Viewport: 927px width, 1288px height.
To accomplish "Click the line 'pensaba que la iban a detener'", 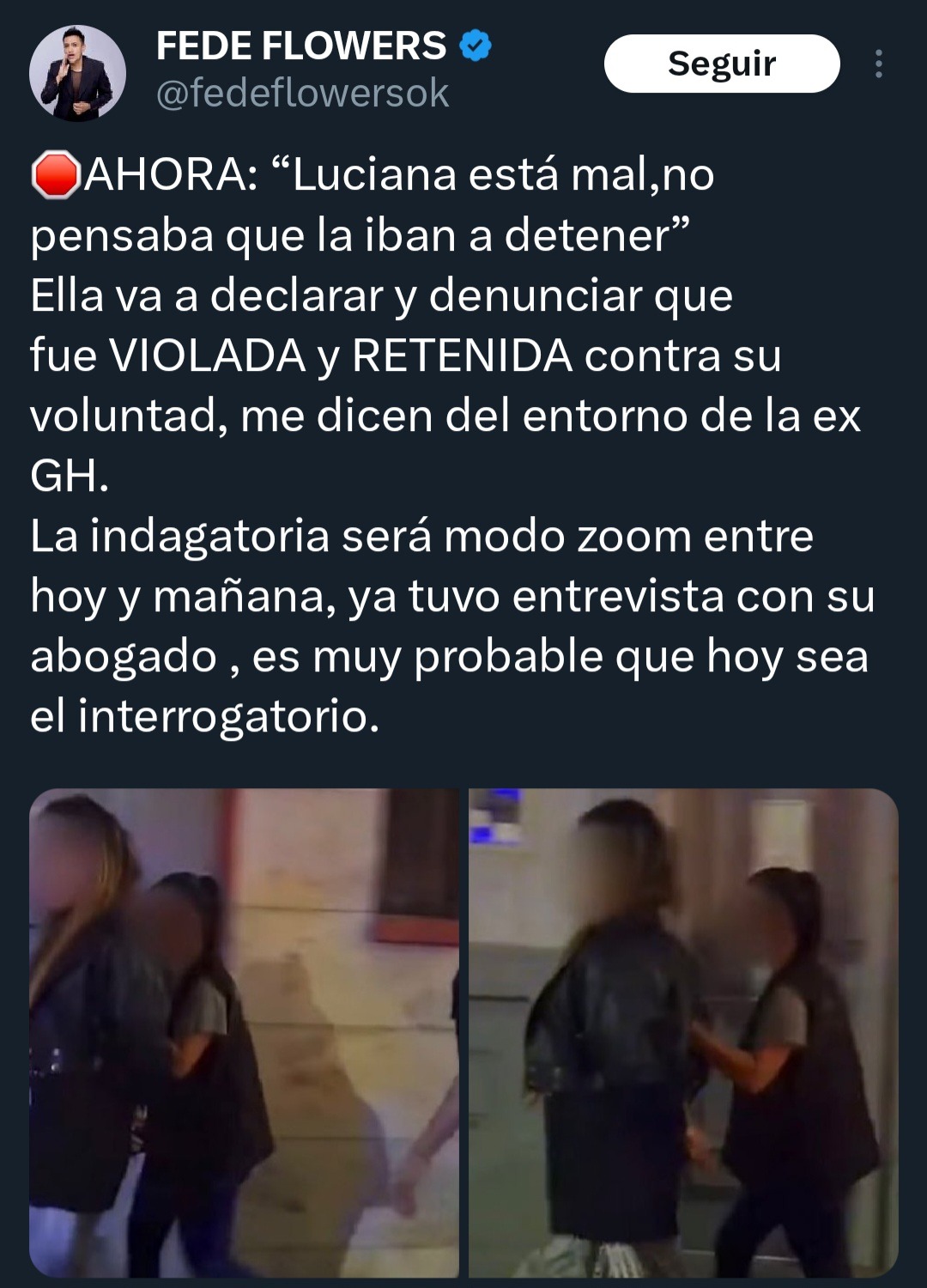I will [x=360, y=235].
